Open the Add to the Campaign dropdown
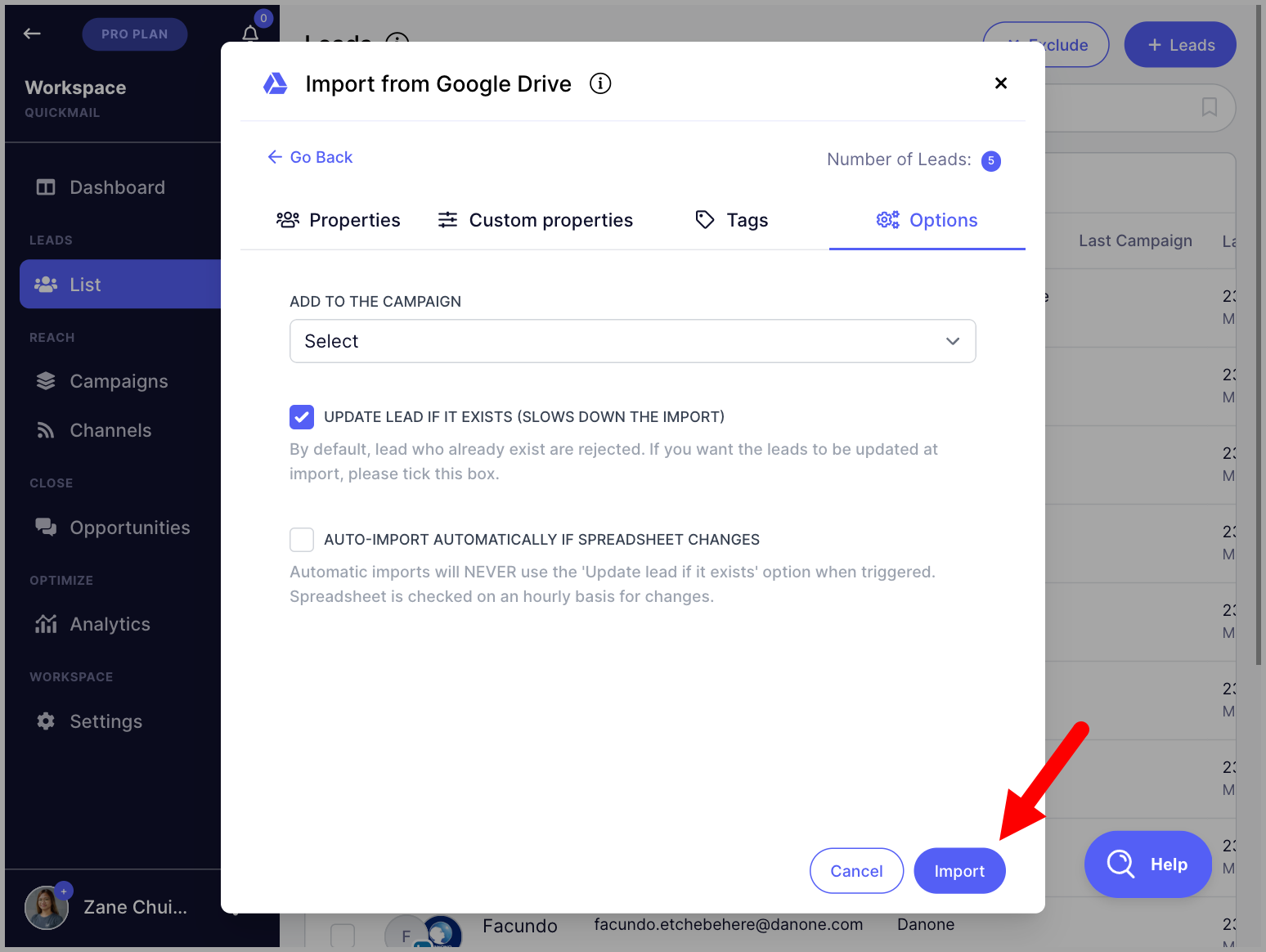Screen dimensions: 1266x952 632,341
